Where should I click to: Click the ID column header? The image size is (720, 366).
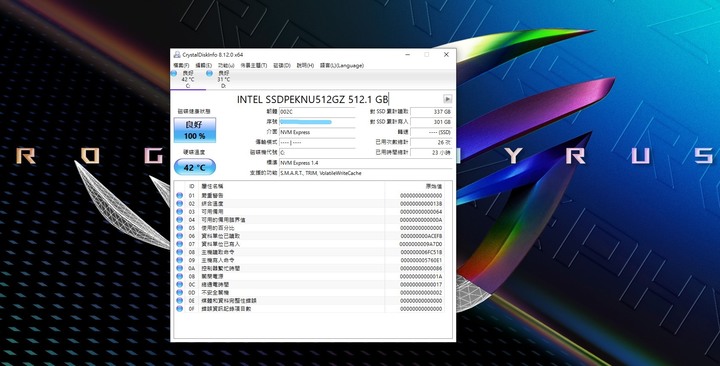coord(191,186)
